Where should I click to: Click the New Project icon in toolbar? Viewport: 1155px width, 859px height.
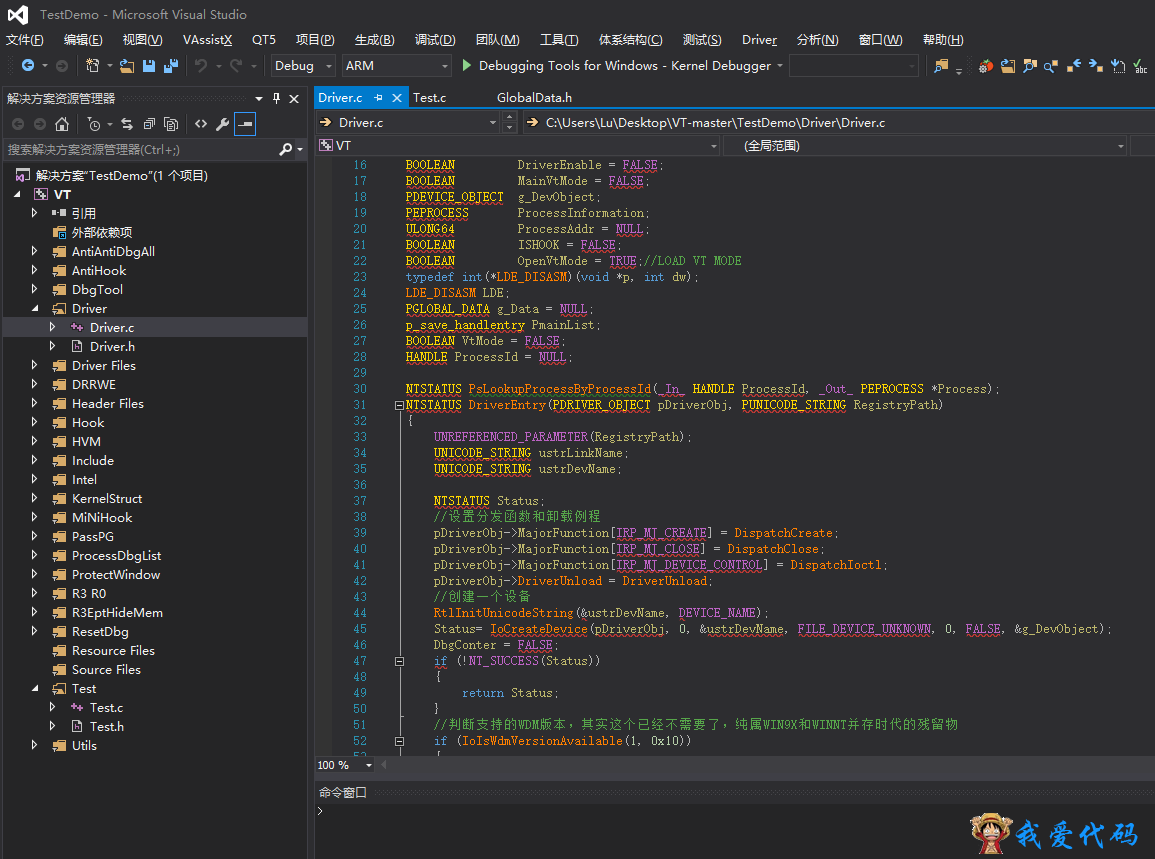pyautogui.click(x=92, y=66)
